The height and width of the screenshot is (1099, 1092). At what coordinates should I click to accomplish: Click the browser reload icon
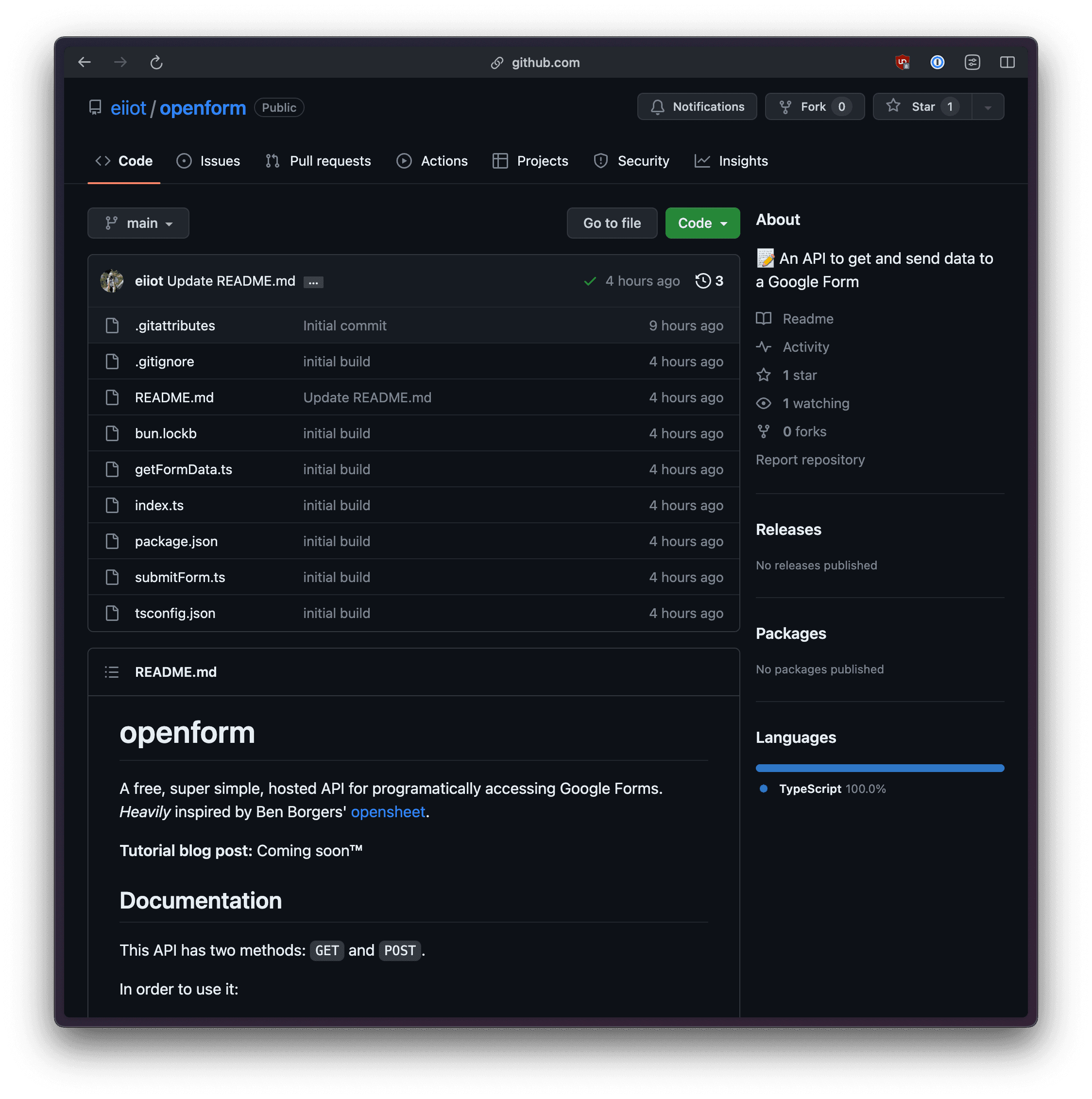point(156,63)
